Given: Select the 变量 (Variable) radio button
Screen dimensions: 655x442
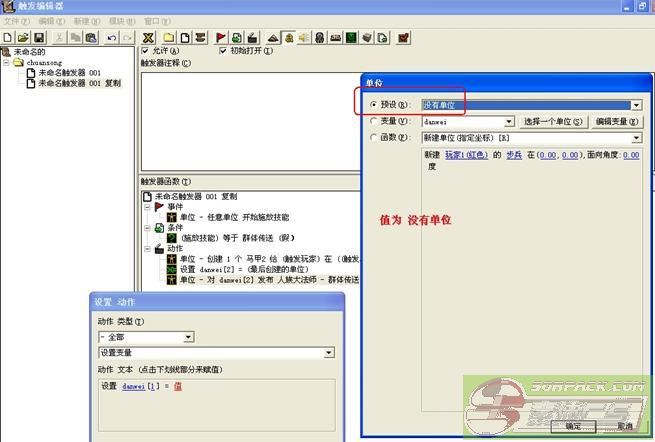Looking at the screenshot, I should tap(374, 121).
